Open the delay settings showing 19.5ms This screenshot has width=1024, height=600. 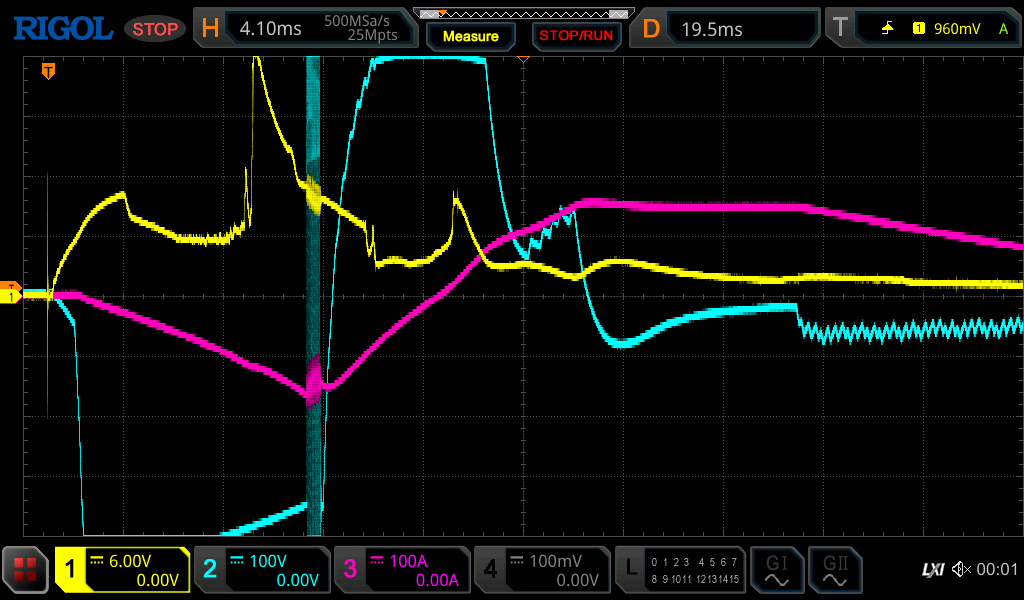728,29
